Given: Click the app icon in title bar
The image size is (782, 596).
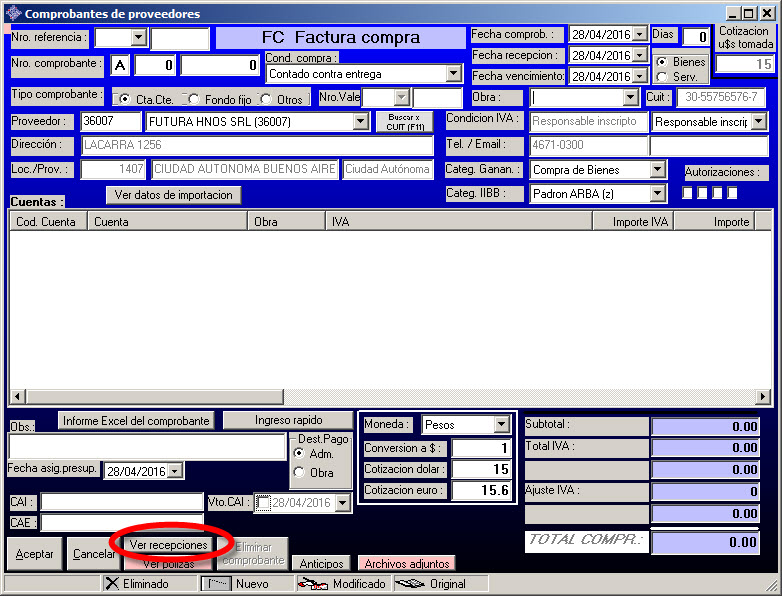Looking at the screenshot, I should click(12, 14).
